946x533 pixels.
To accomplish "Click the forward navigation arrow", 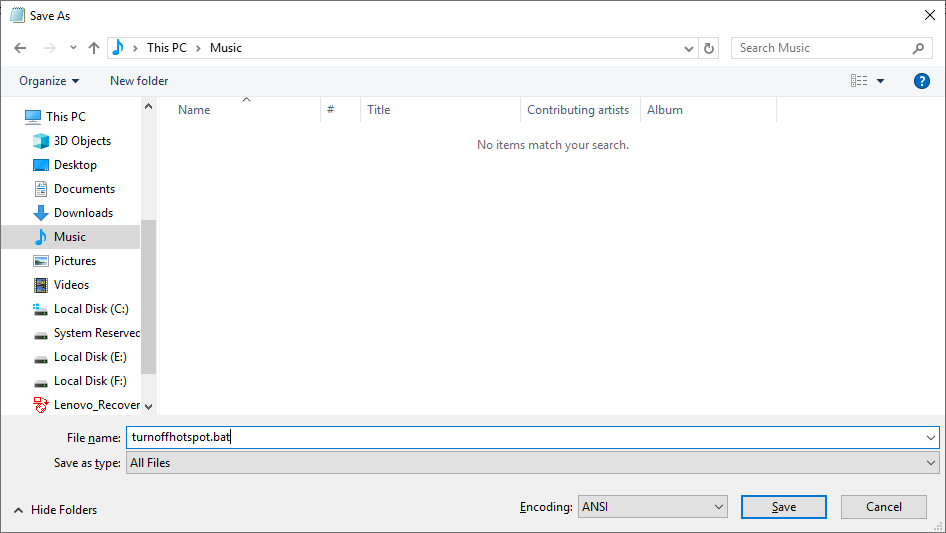I will [49, 48].
